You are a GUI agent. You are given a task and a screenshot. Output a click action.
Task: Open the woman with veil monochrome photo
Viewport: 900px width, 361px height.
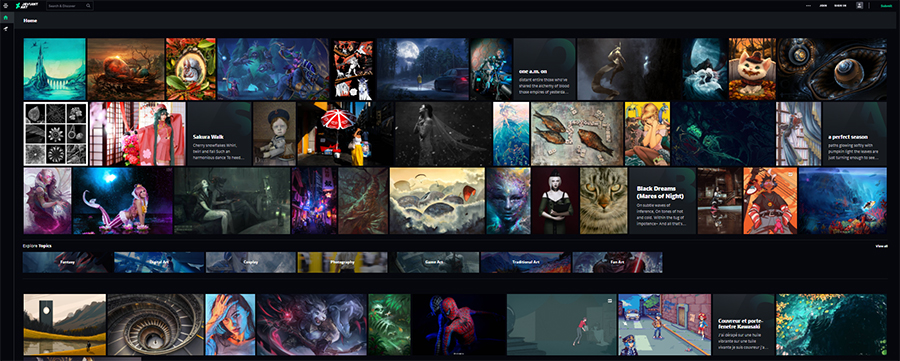tap(443, 134)
